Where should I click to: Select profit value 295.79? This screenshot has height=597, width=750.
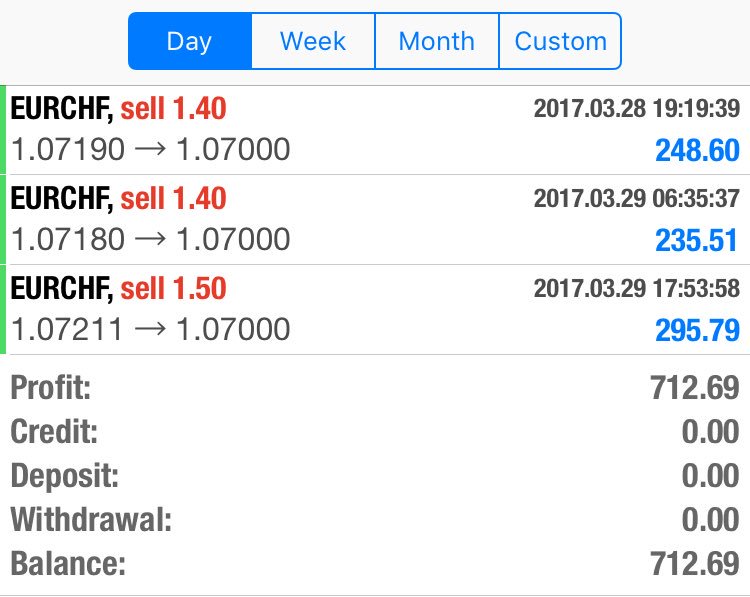tap(697, 330)
